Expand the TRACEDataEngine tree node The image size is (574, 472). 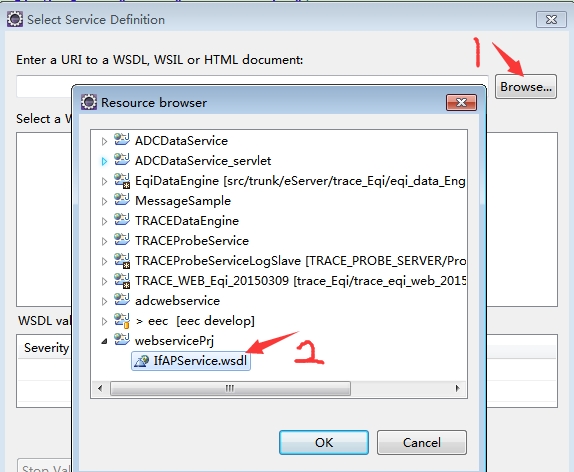(x=104, y=221)
